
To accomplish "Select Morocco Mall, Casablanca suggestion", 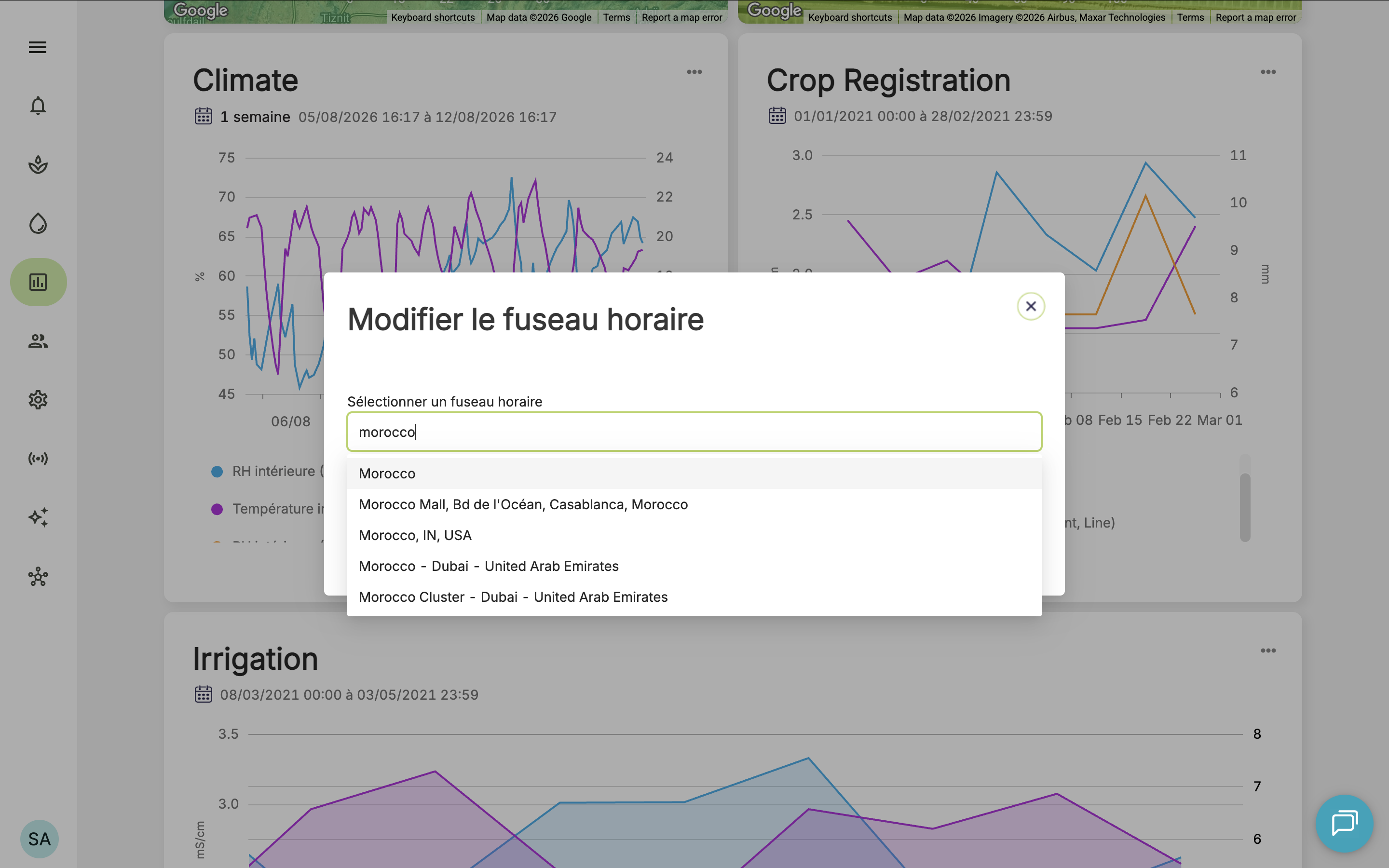I will pos(694,504).
